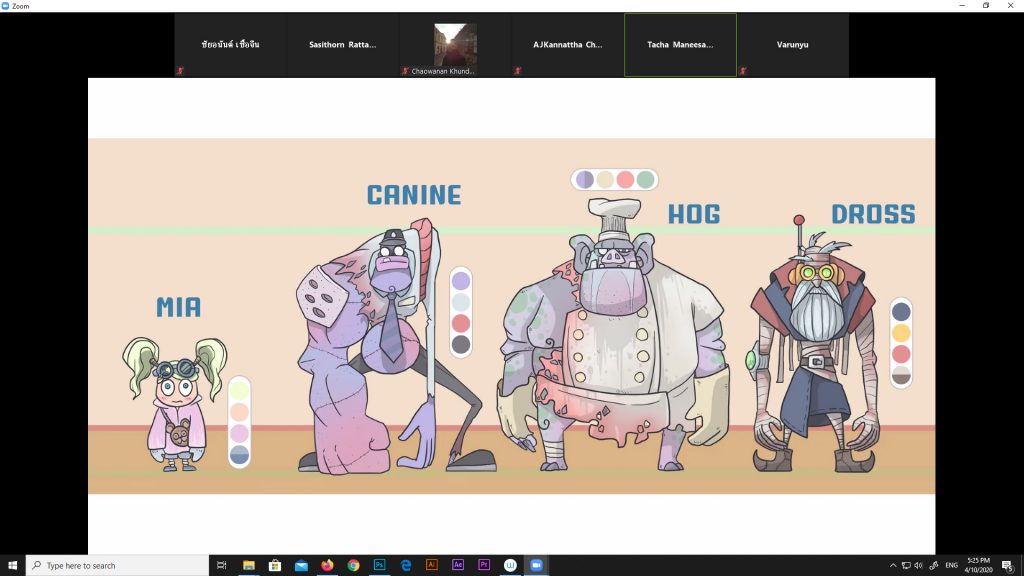1024x576 pixels.
Task: Open the Microsoft Edge taskbar icon
Action: [x=406, y=565]
